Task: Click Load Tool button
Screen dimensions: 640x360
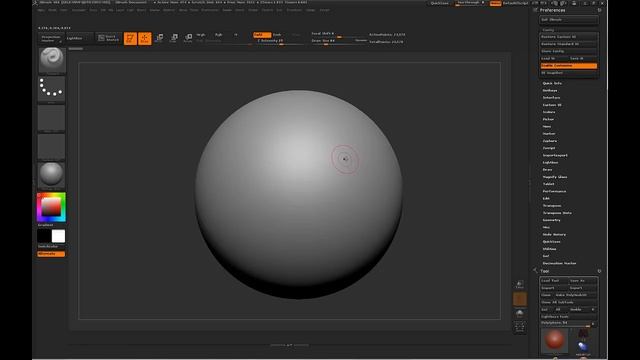Action: point(554,281)
